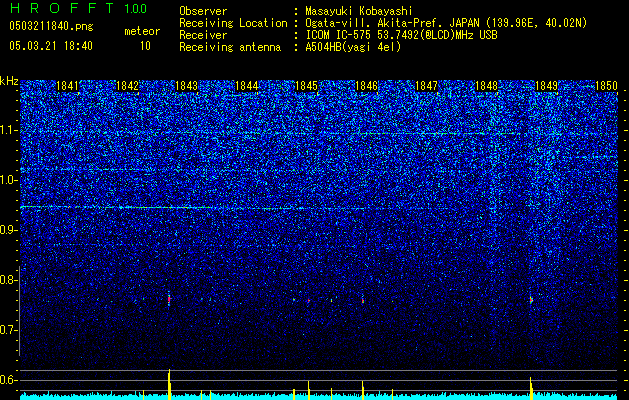Click the yellow intensity spike near 1849
This screenshot has height=400, width=629.
[531, 388]
